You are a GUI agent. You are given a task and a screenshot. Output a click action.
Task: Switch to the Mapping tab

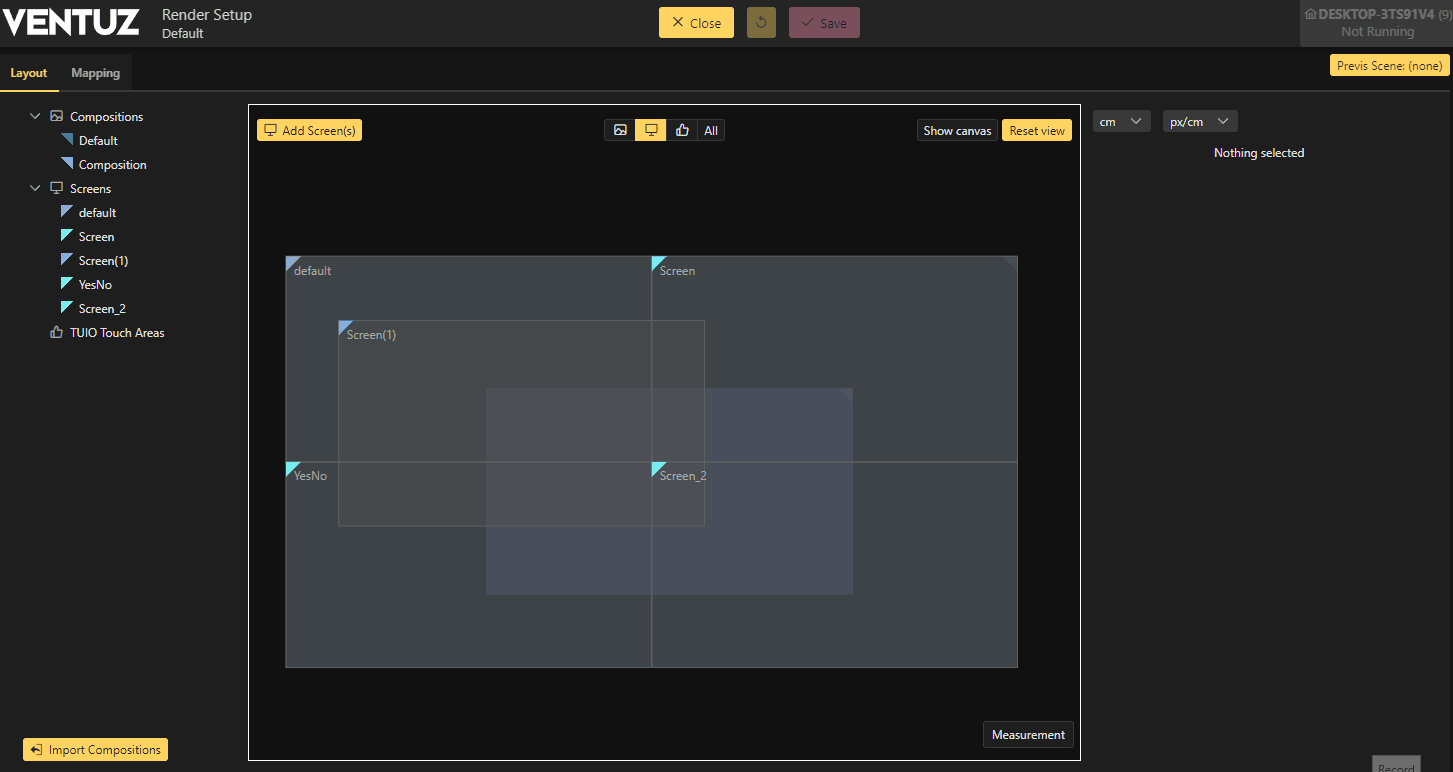pos(95,73)
